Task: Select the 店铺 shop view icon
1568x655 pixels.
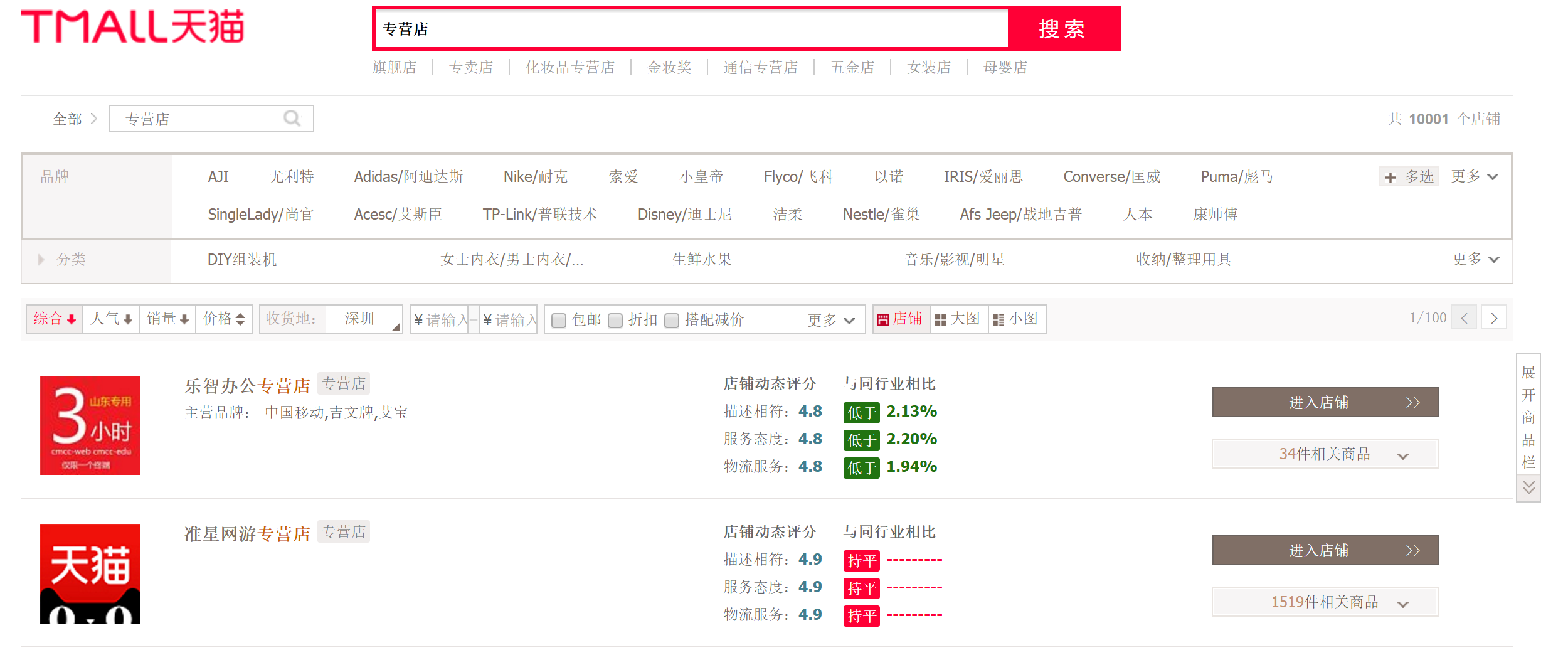Action: (901, 319)
